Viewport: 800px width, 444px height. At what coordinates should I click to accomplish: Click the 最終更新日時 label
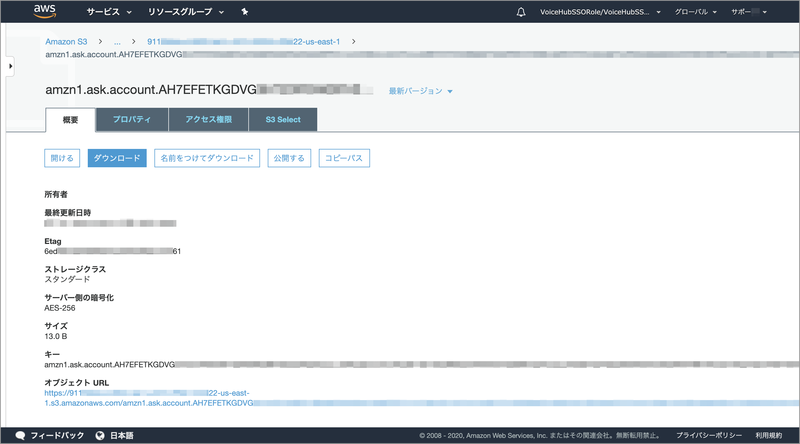[x=68, y=213]
